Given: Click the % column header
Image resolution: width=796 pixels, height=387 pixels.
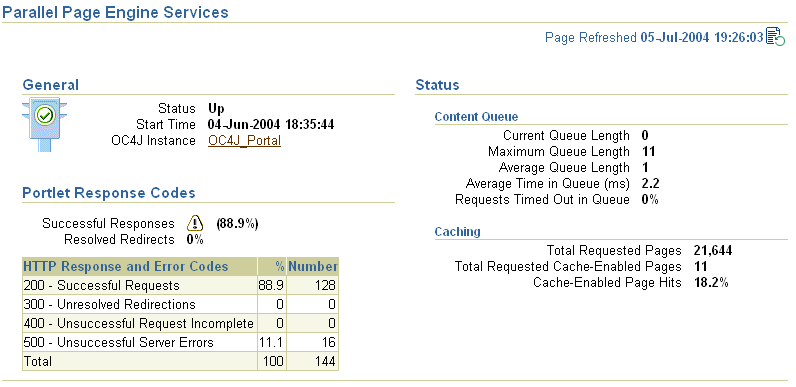Looking at the screenshot, I should coord(279,267).
